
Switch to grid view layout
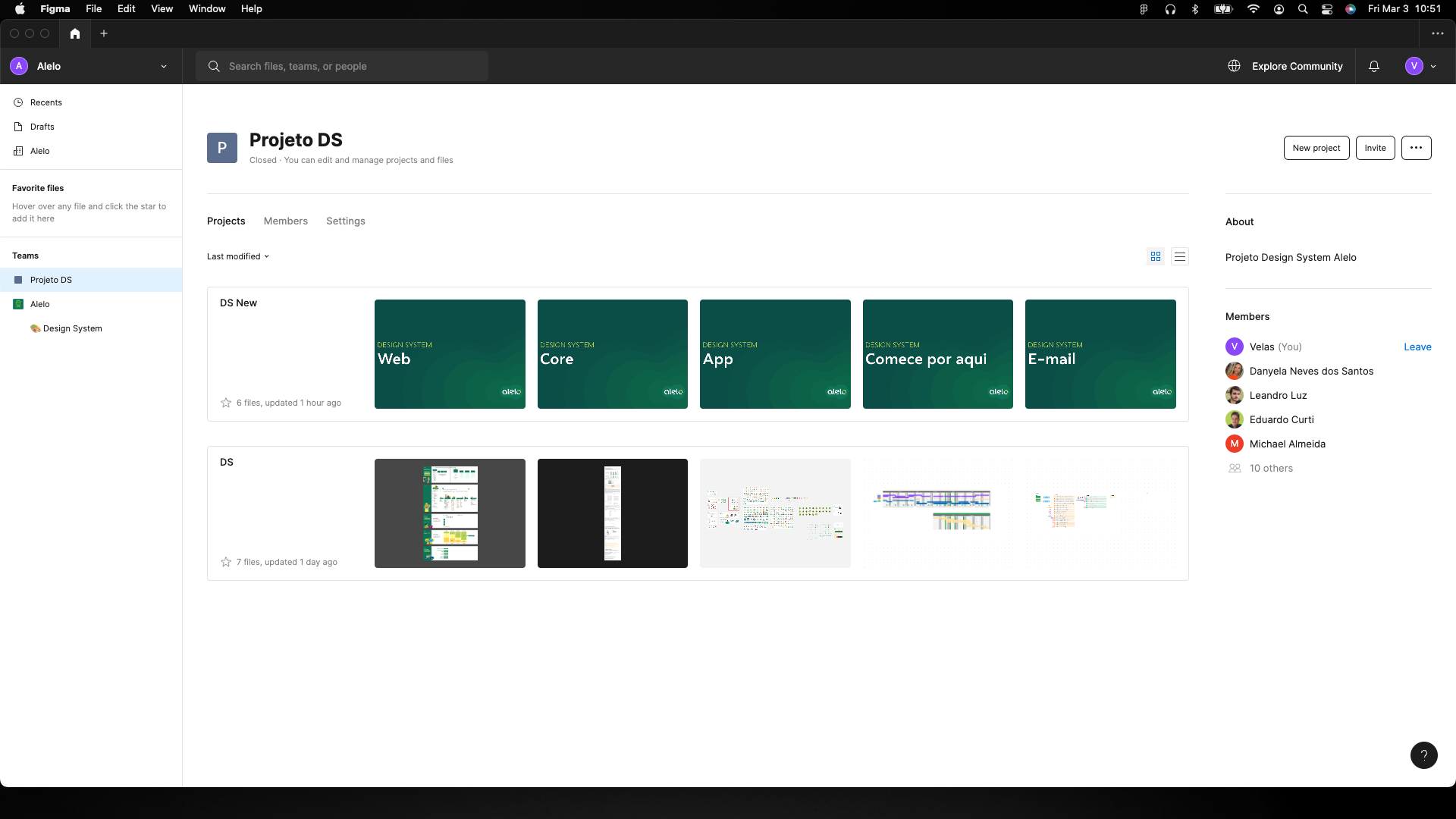coord(1155,256)
